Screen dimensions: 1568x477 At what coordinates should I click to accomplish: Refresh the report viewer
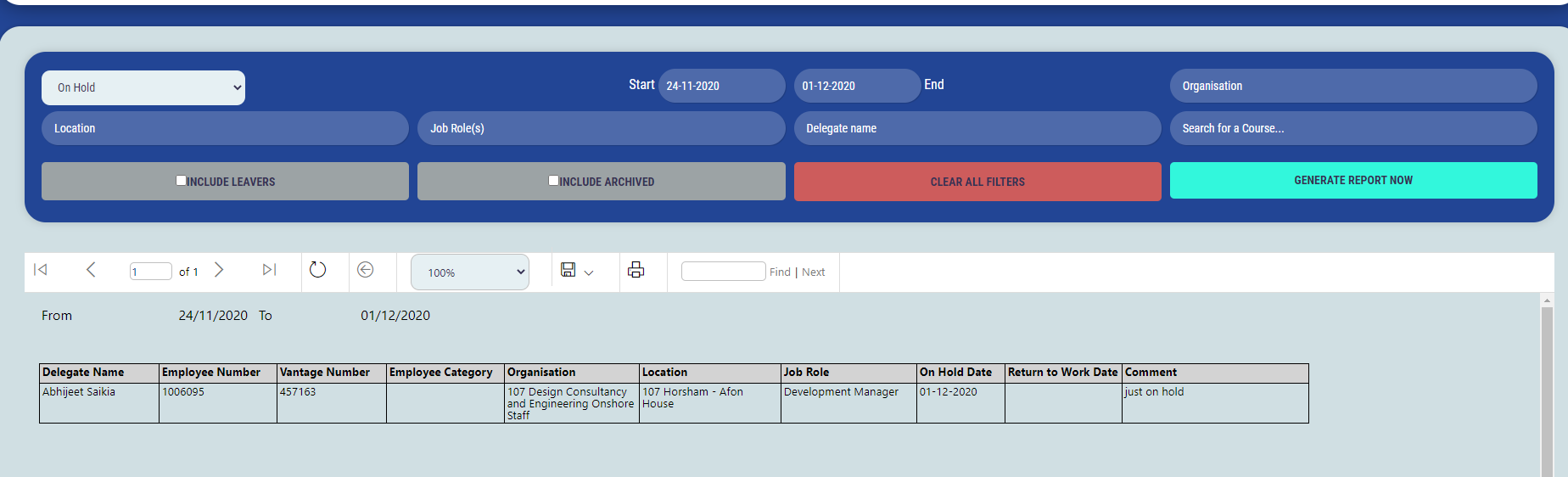coord(317,270)
